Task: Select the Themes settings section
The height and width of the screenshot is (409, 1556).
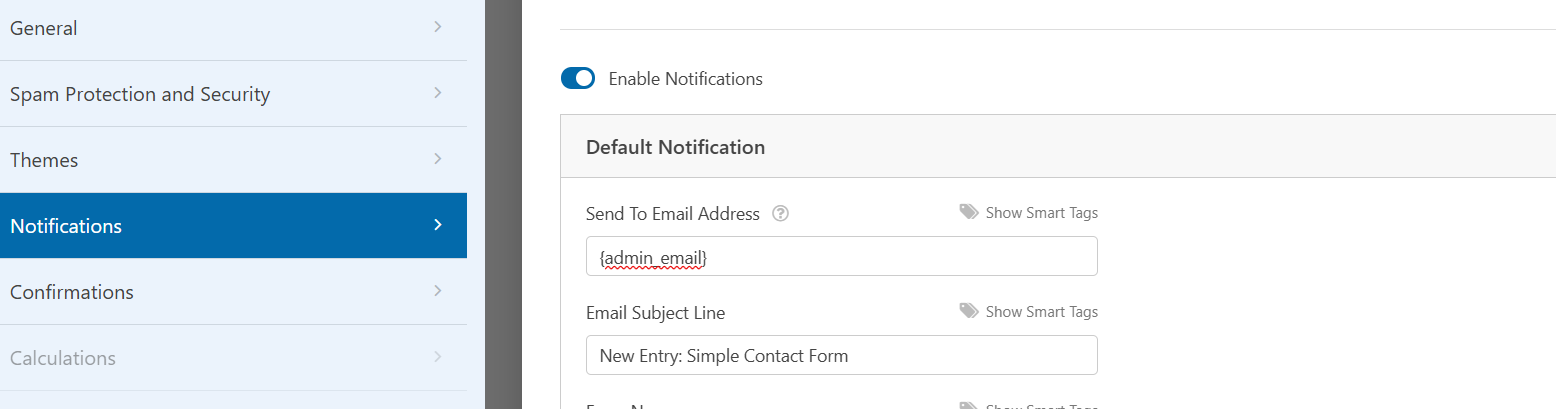Action: click(x=233, y=160)
